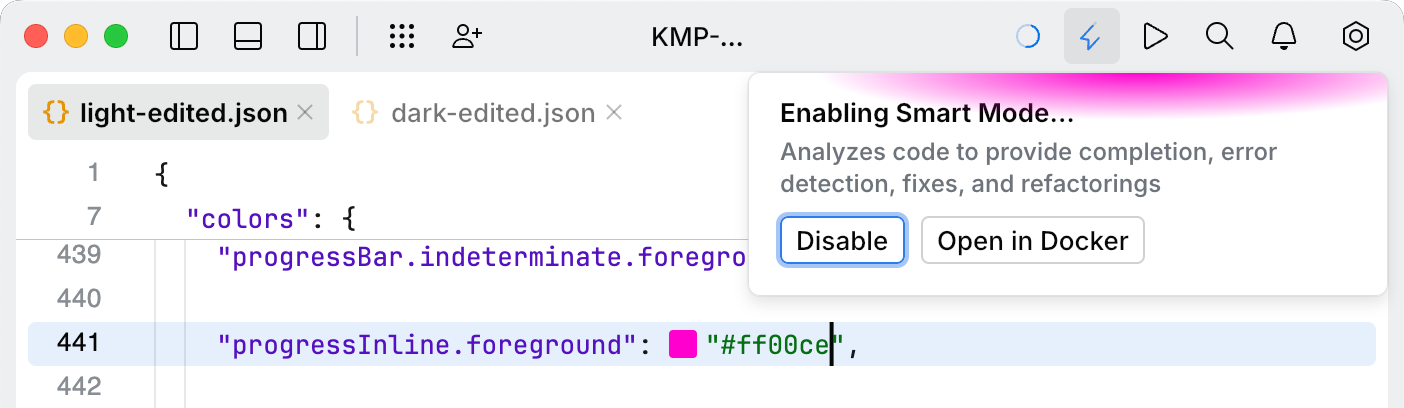
Task: Click Open in Docker button
Action: click(1032, 241)
